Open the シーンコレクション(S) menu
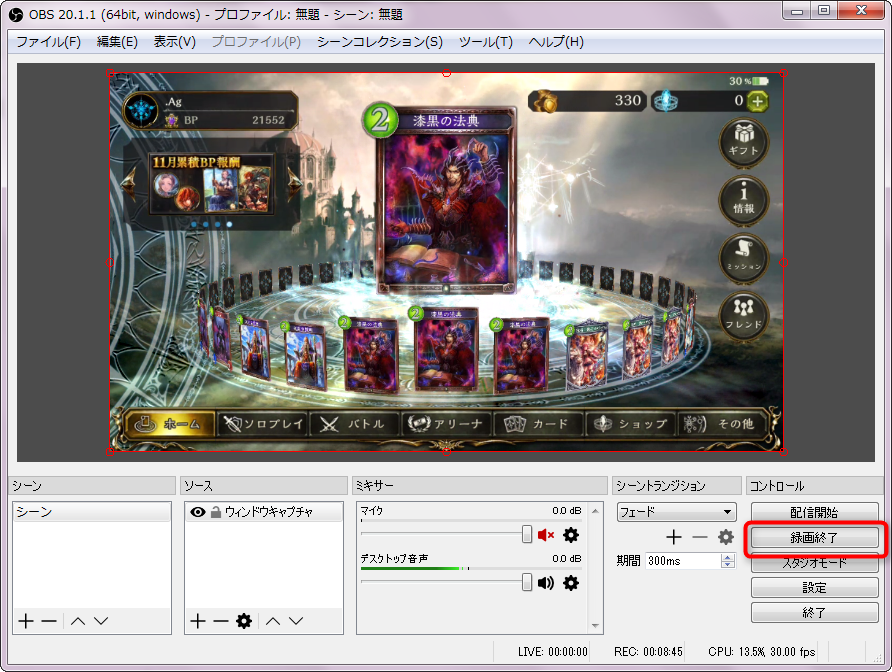The height and width of the screenshot is (672, 892). [379, 42]
